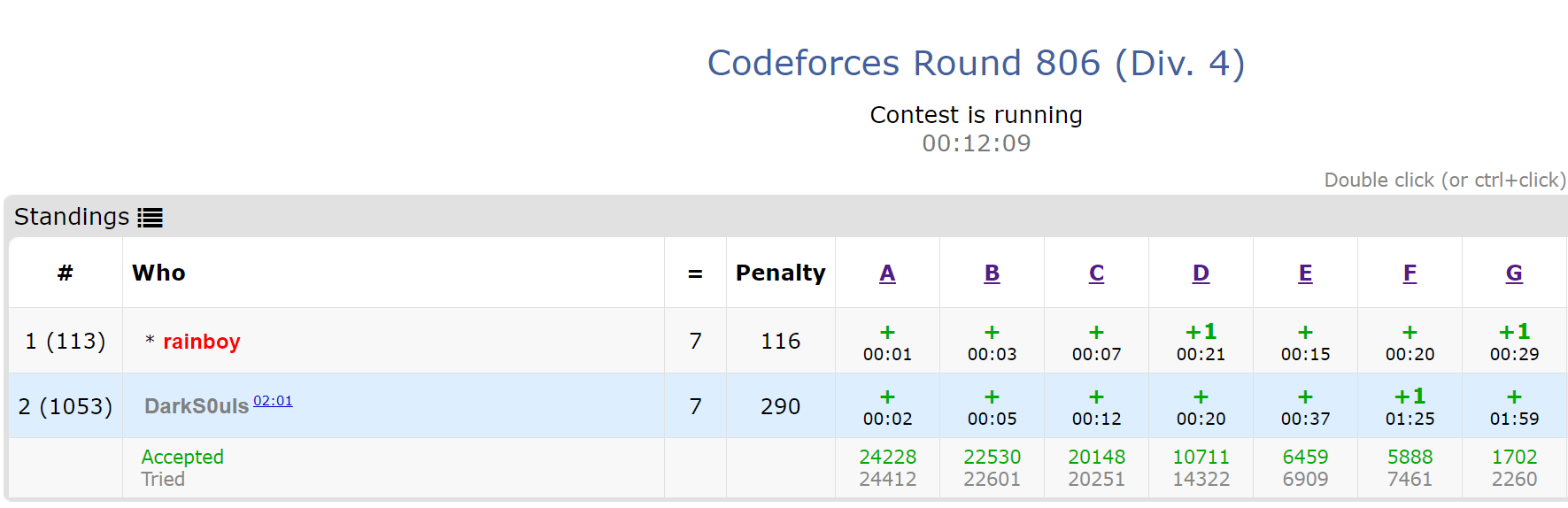Click DarkS0uls's problem F +1 result cell
The image size is (1568, 508).
(1410, 407)
